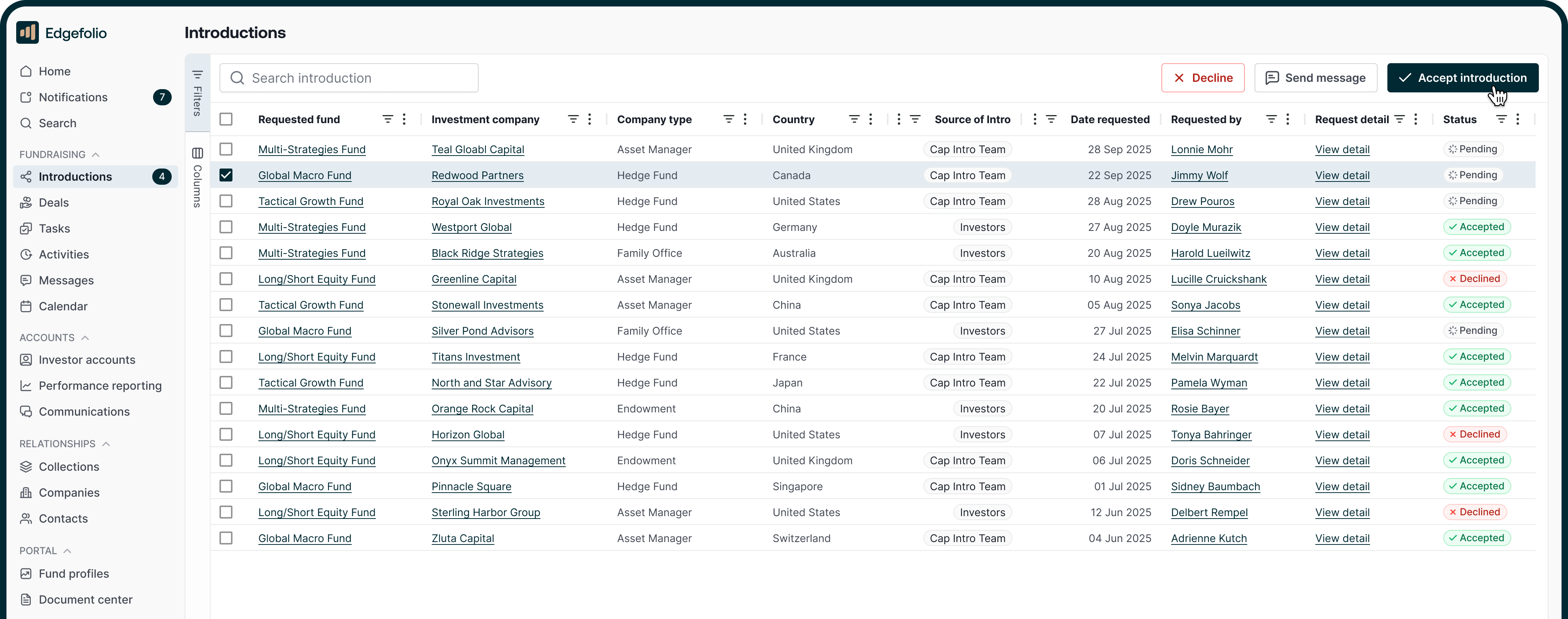Open Notifications from the sidebar
The image size is (1568, 619).
[x=72, y=97]
